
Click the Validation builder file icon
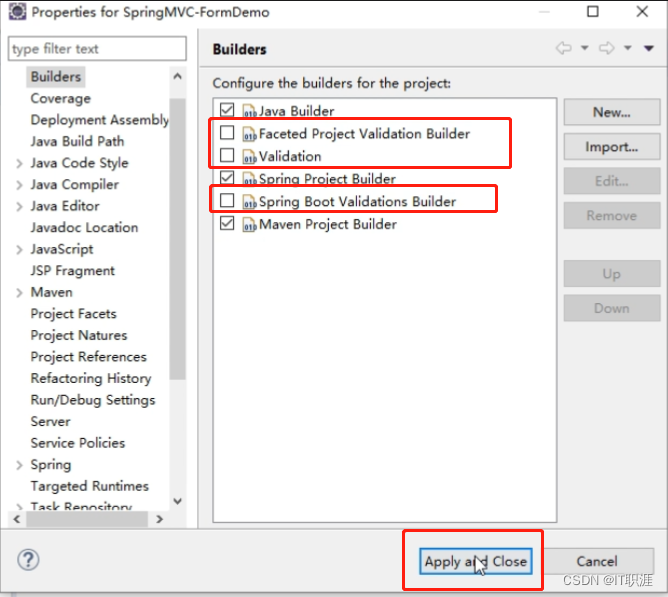coord(249,156)
